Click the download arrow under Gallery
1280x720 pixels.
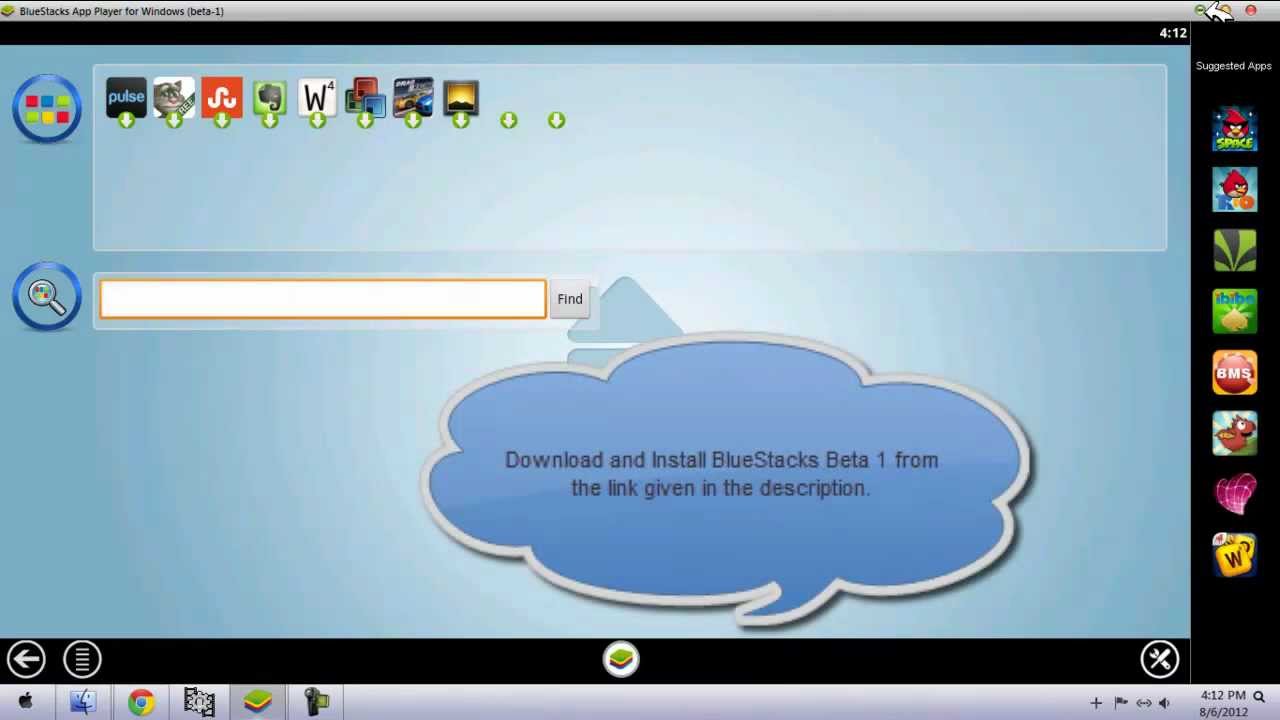point(461,120)
